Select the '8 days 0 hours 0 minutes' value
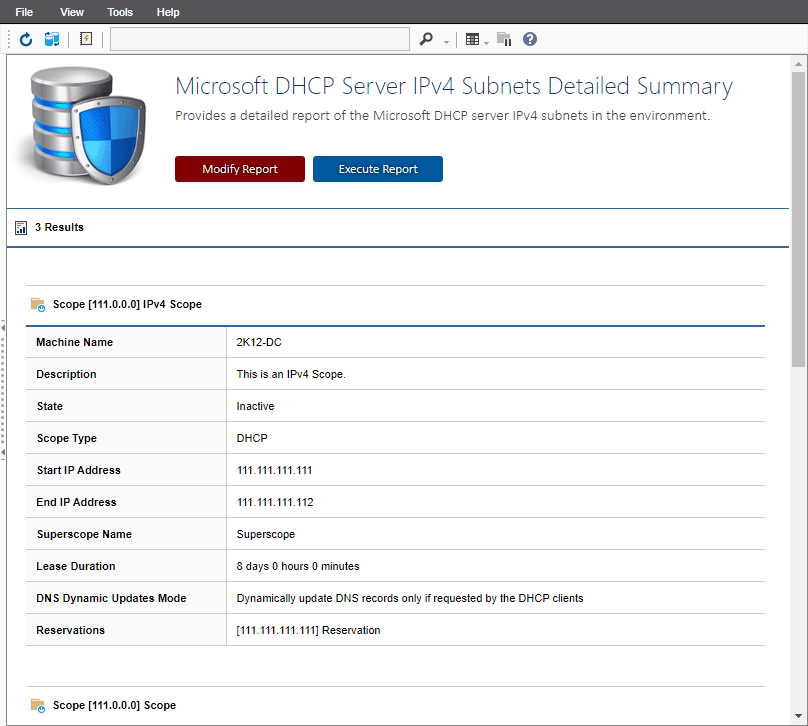 coord(298,566)
